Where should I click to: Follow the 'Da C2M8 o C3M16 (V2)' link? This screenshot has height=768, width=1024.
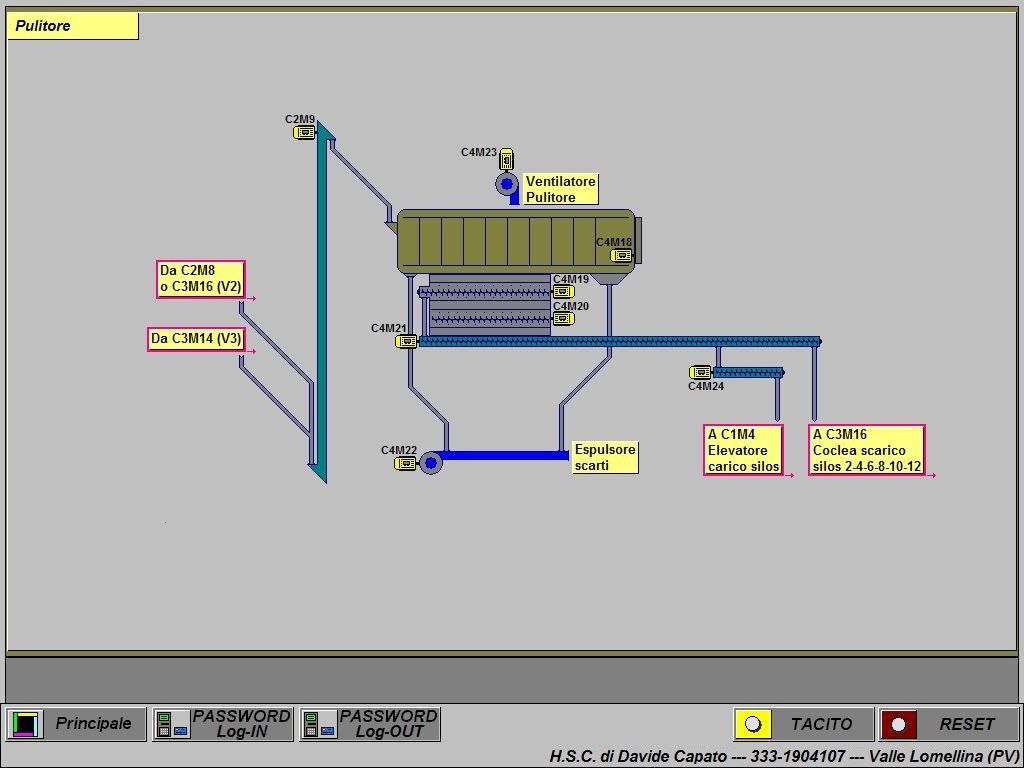point(201,279)
